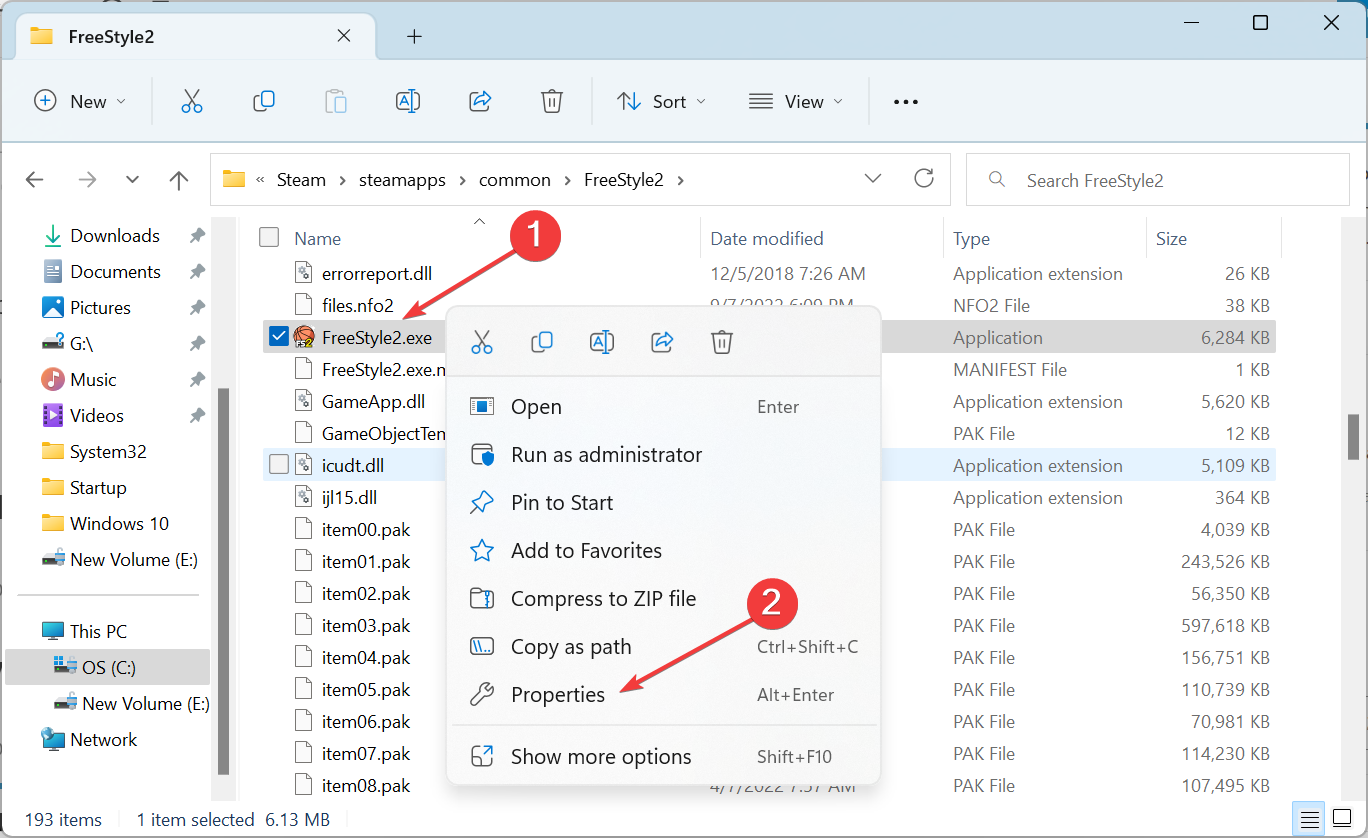Open recent locations chevron

point(133,180)
